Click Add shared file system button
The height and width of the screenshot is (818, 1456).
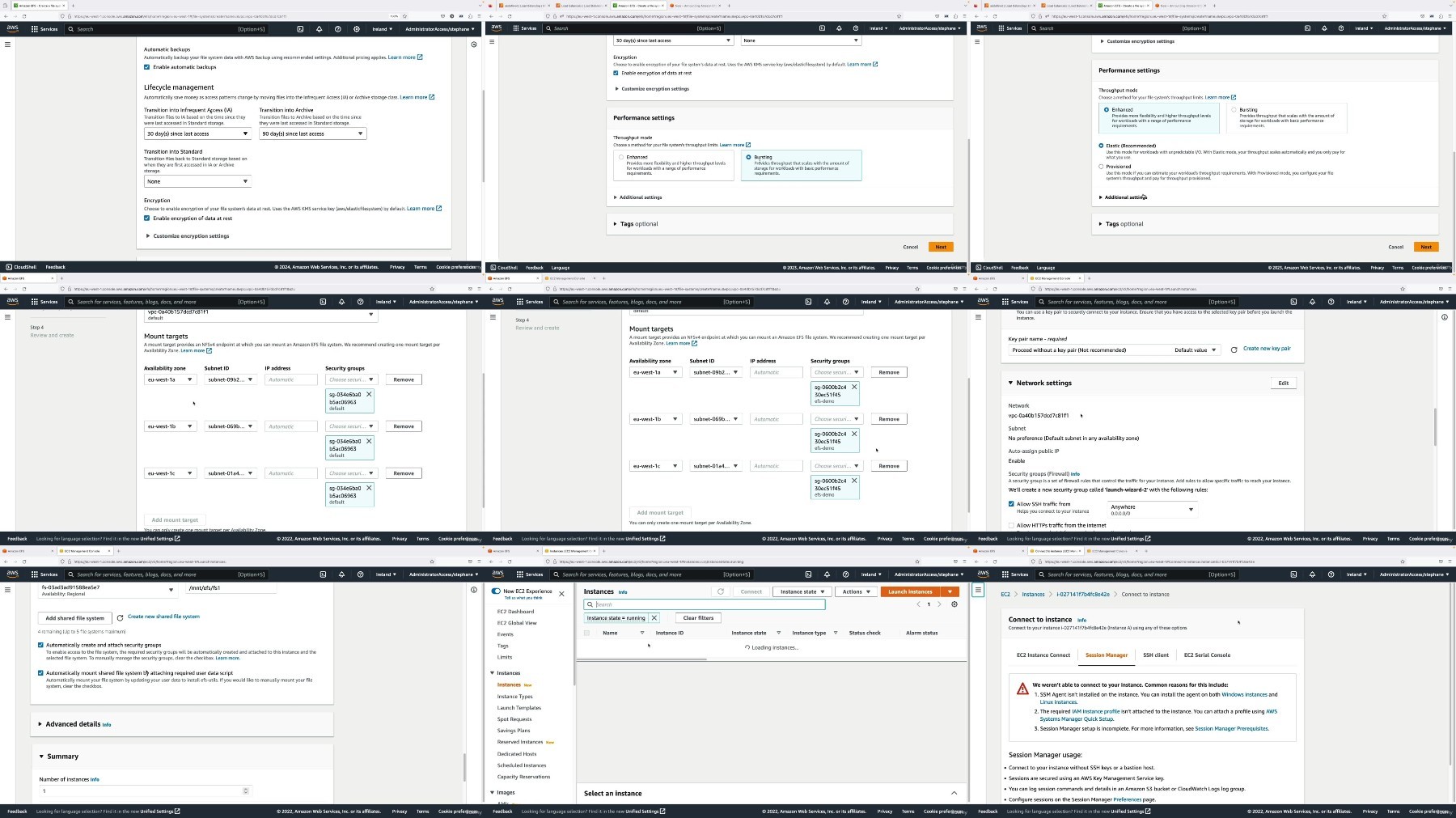74,618
